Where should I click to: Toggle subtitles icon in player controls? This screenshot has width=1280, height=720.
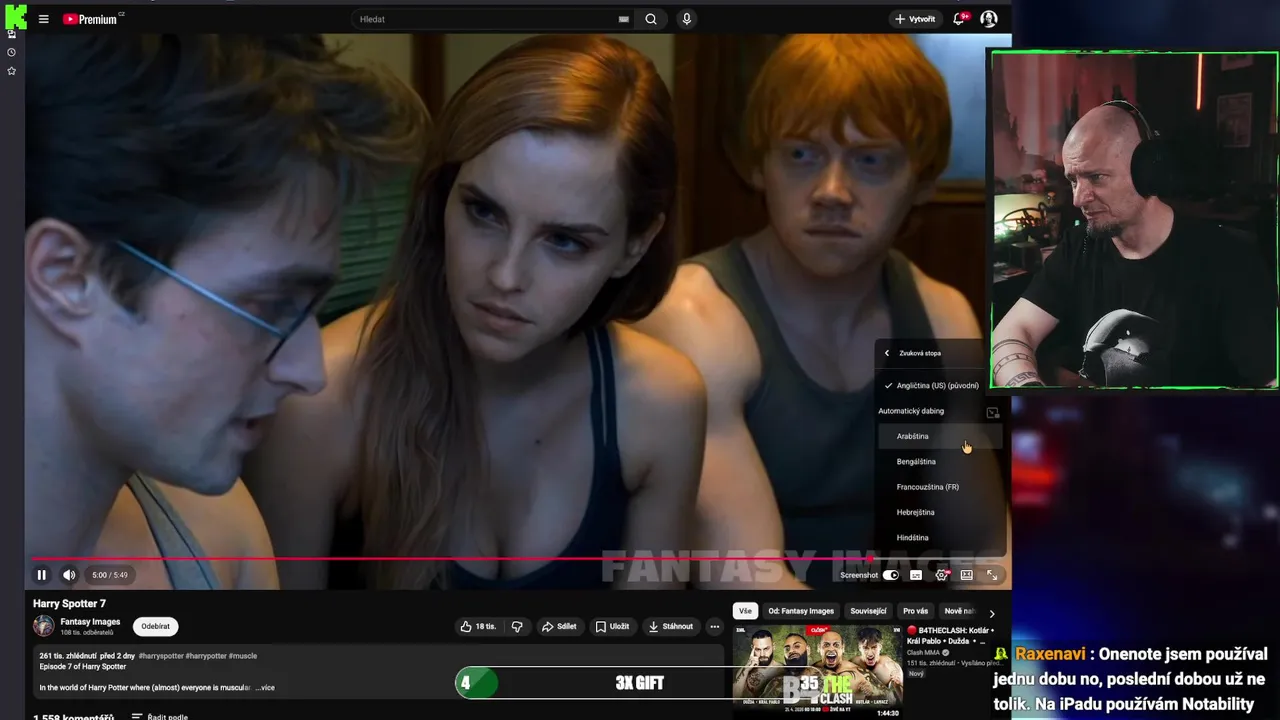coord(916,575)
